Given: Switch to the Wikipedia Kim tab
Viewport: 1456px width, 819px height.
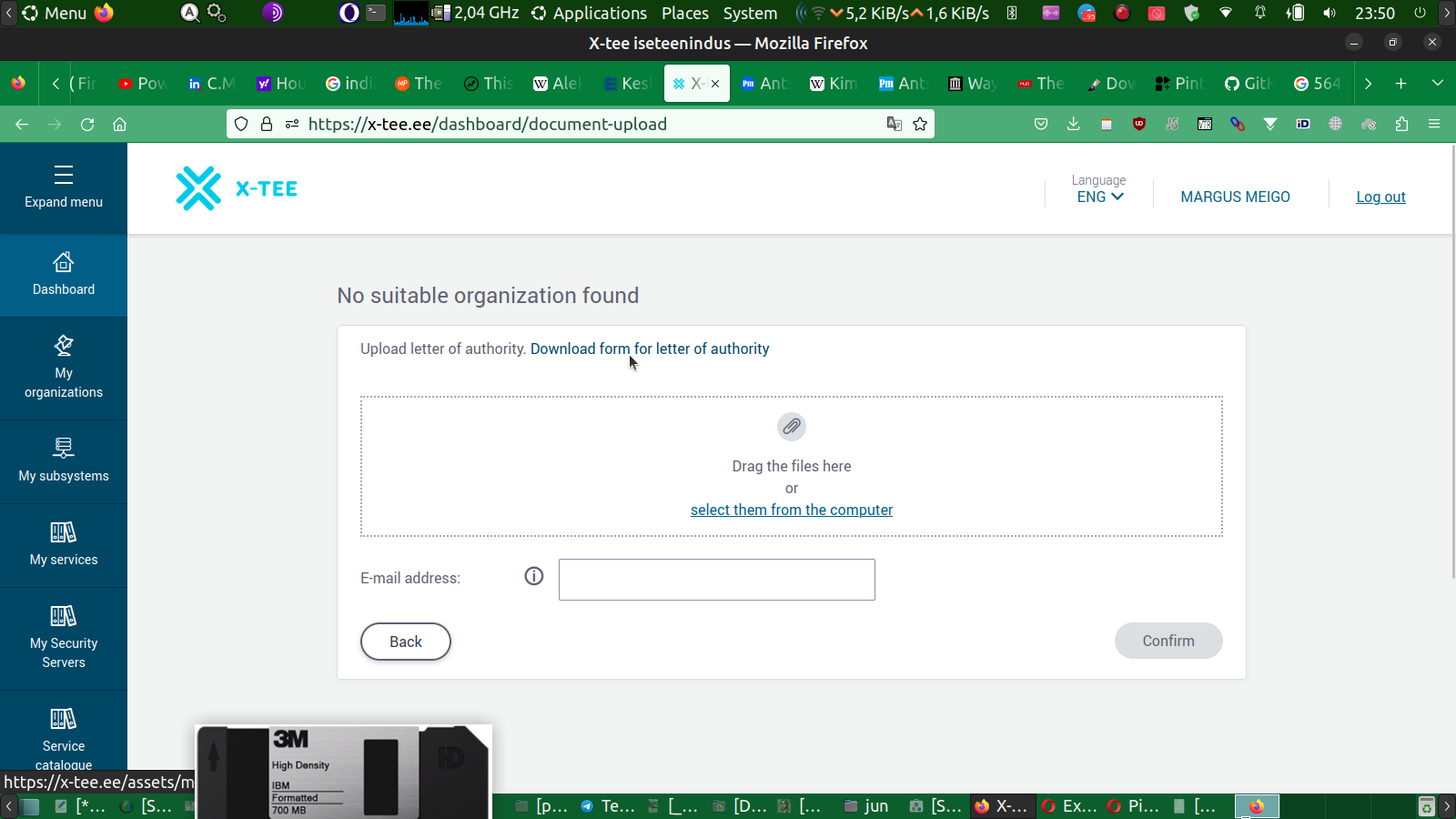Looking at the screenshot, I should [834, 84].
